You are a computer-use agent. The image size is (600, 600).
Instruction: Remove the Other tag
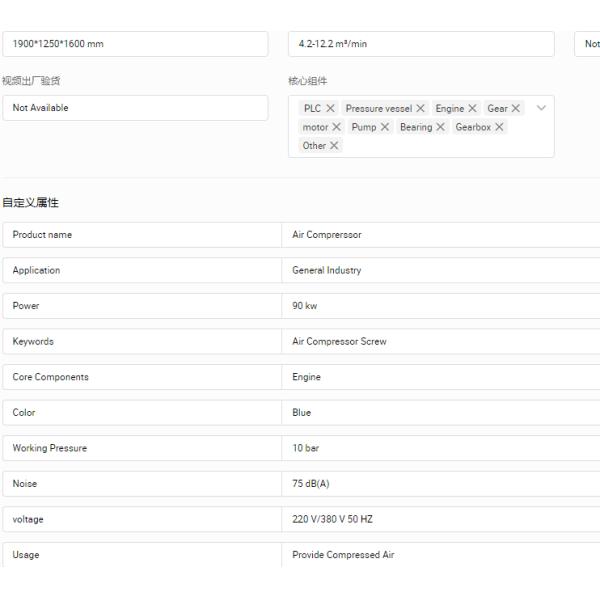pos(334,145)
